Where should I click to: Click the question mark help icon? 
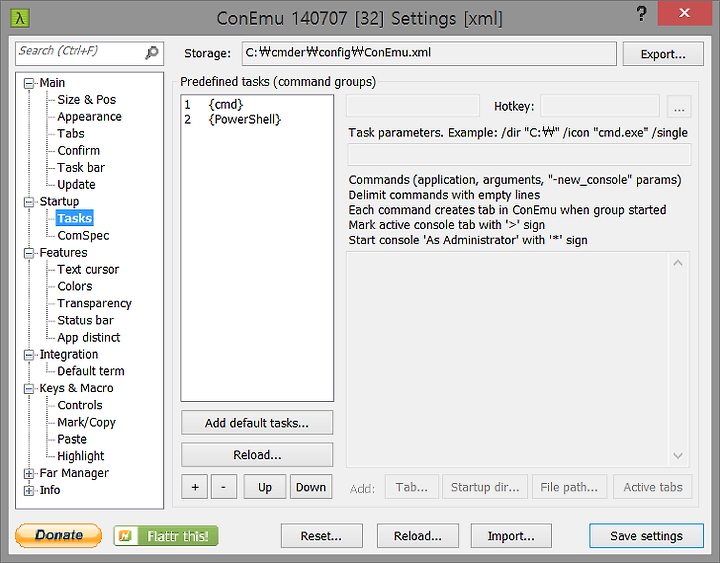(x=641, y=14)
